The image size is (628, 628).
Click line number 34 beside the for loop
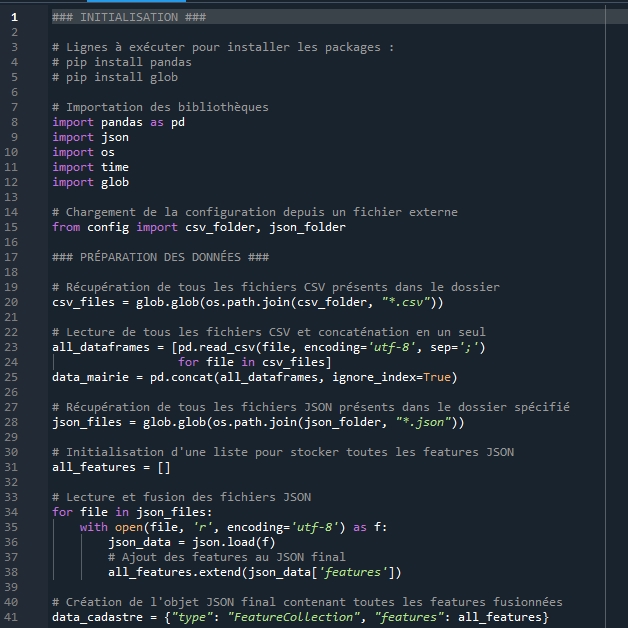[x=15, y=512]
